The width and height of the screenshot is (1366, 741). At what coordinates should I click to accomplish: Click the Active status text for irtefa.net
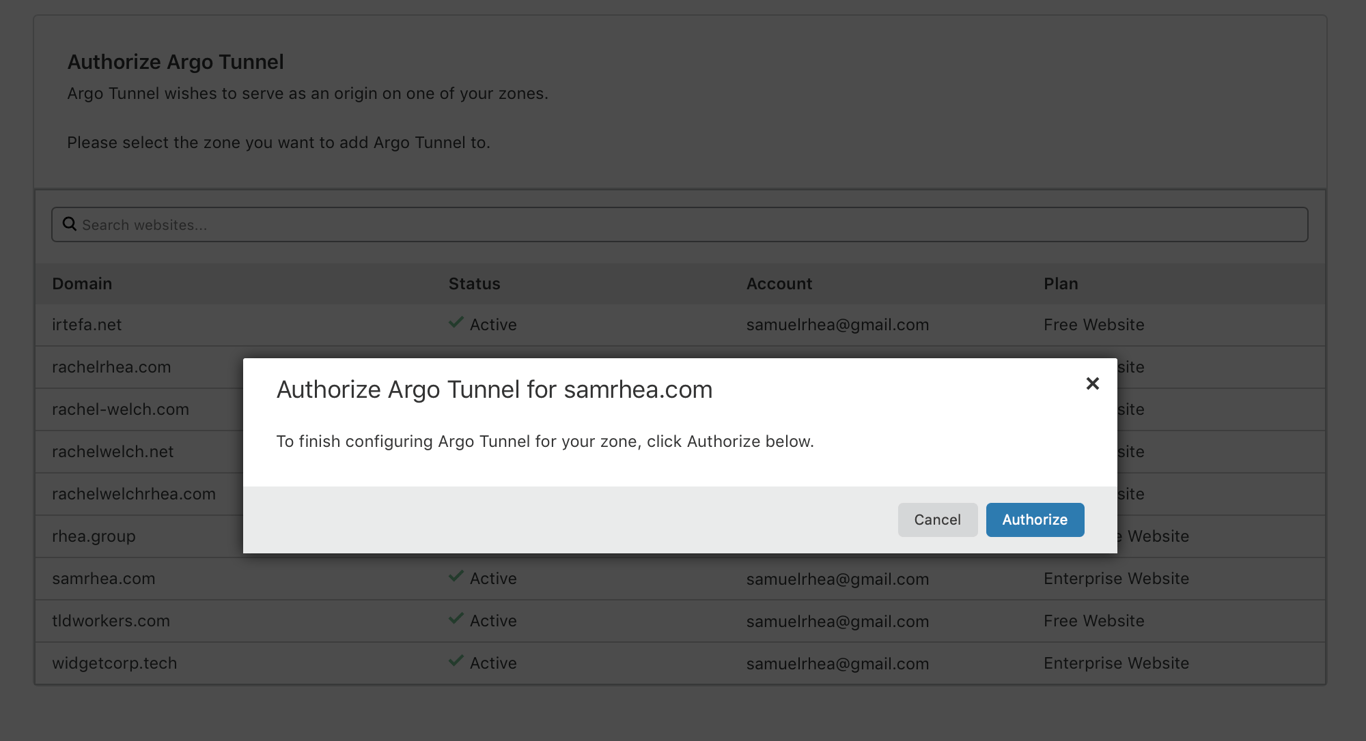493,325
